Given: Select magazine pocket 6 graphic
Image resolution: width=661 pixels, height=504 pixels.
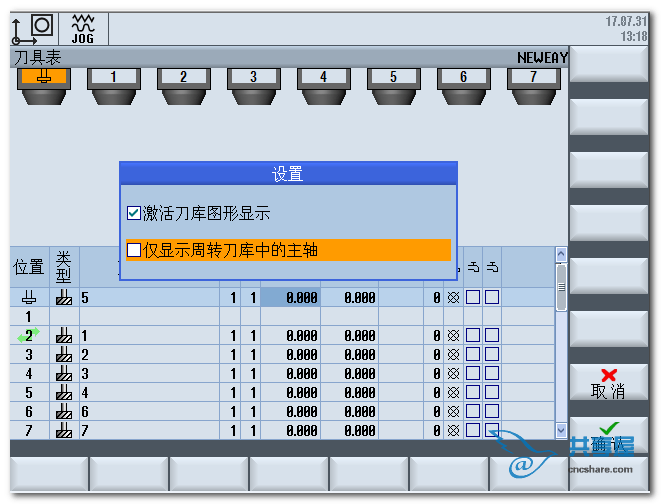Looking at the screenshot, I should tap(464, 86).
